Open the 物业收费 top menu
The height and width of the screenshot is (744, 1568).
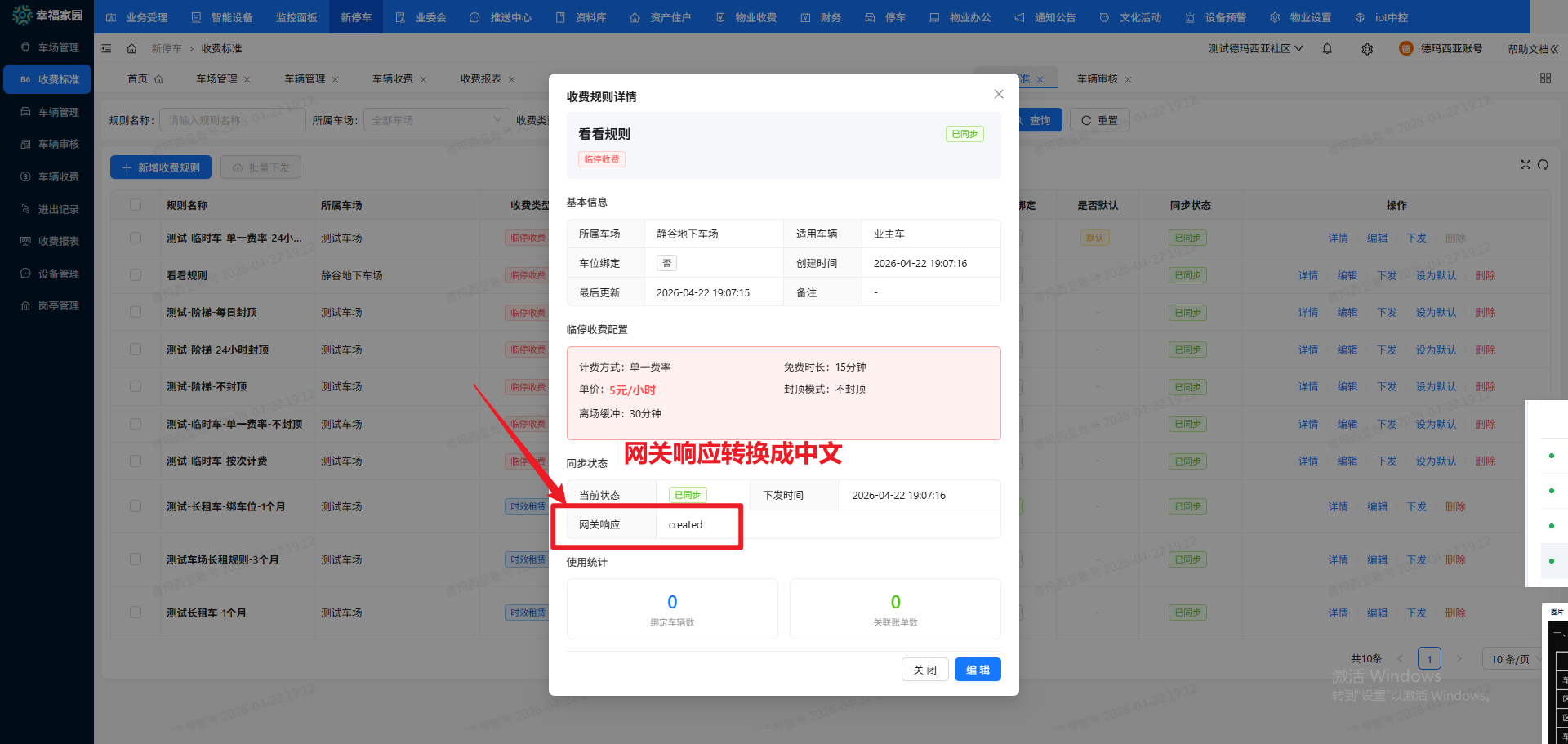tap(746, 17)
